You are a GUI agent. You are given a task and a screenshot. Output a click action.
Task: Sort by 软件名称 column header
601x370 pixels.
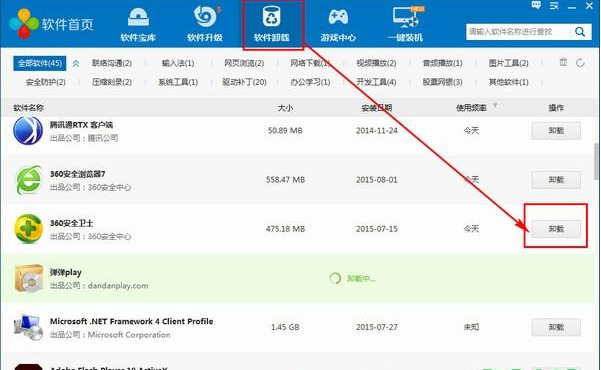click(29, 108)
